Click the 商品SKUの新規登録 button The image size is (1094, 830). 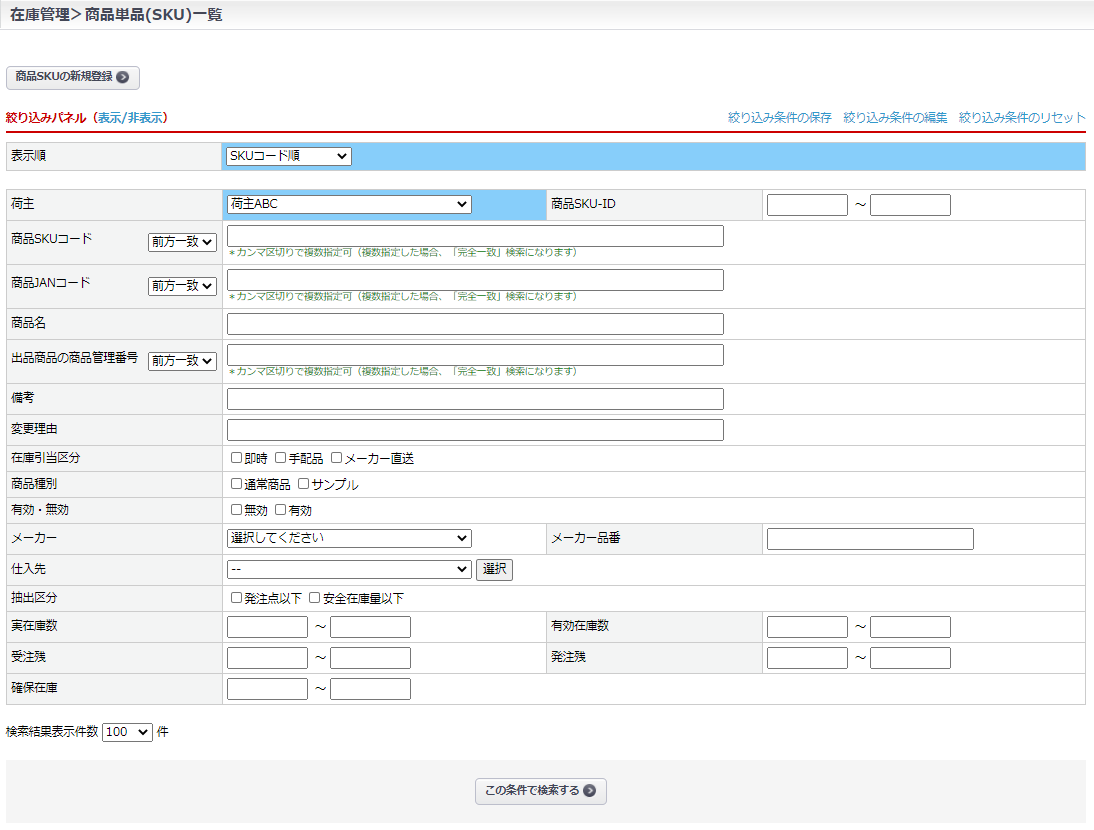coord(72,77)
